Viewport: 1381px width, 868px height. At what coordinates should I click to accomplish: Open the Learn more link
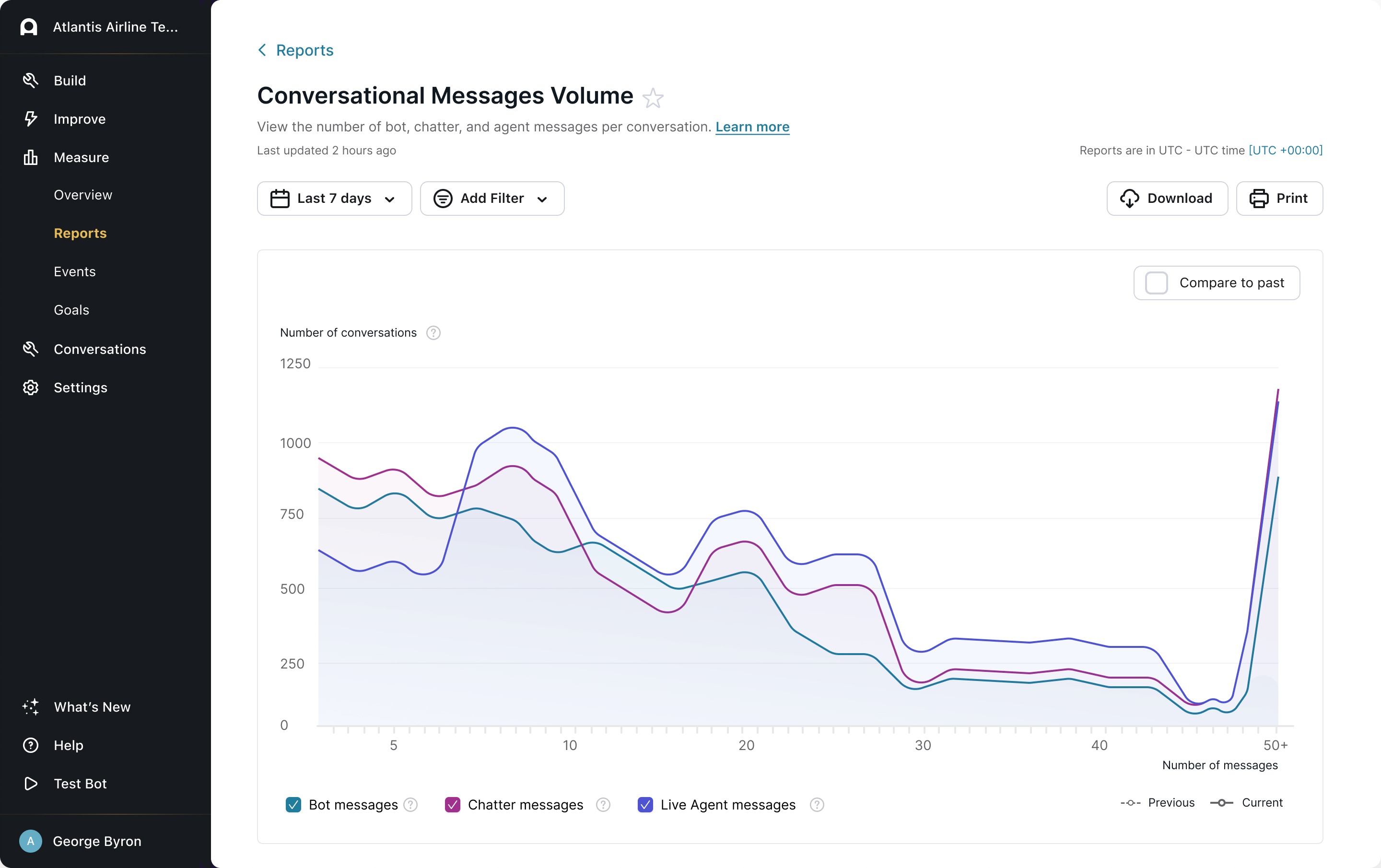[x=752, y=127]
